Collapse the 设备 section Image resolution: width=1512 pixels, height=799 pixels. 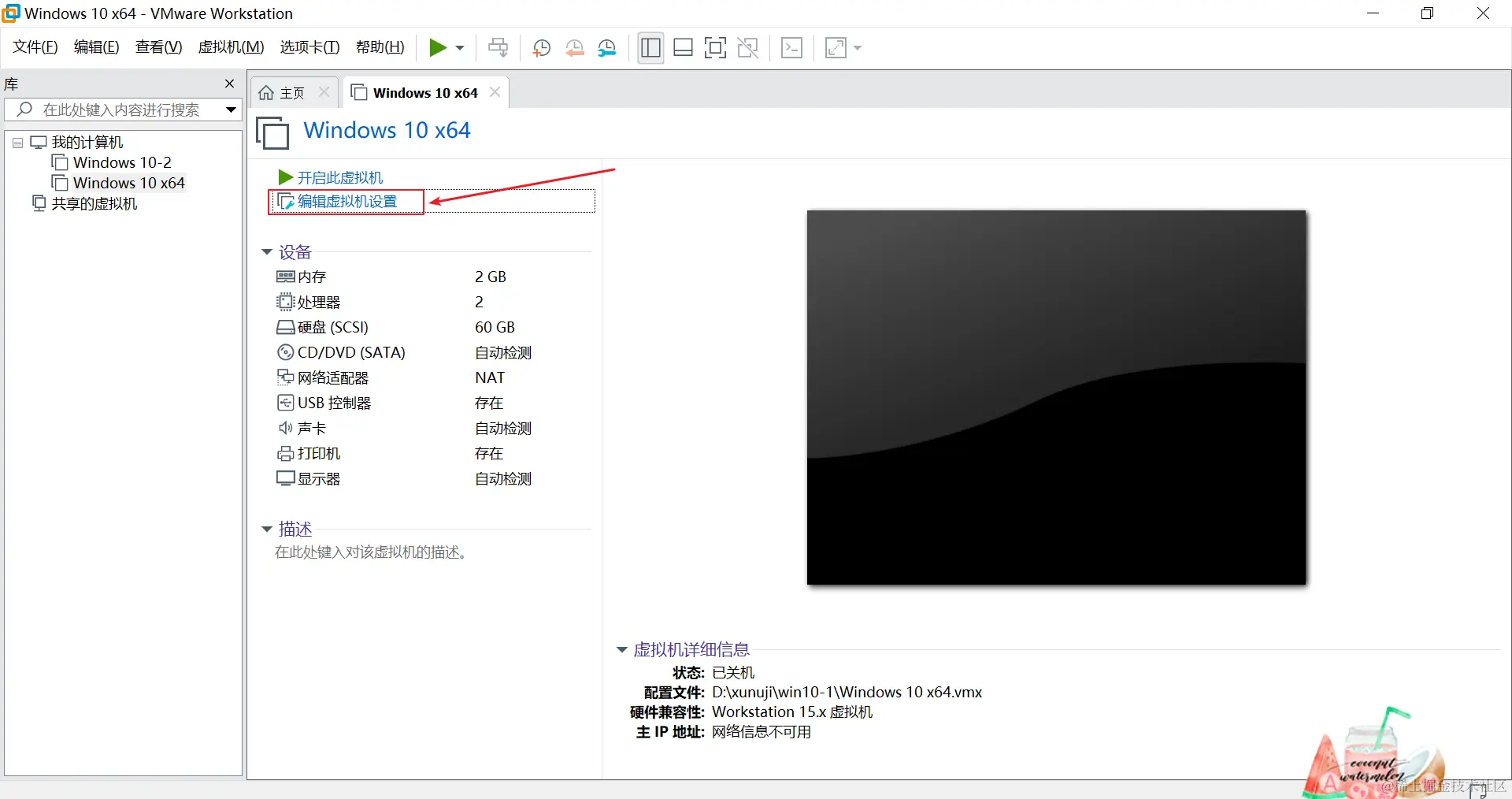pyautogui.click(x=267, y=252)
